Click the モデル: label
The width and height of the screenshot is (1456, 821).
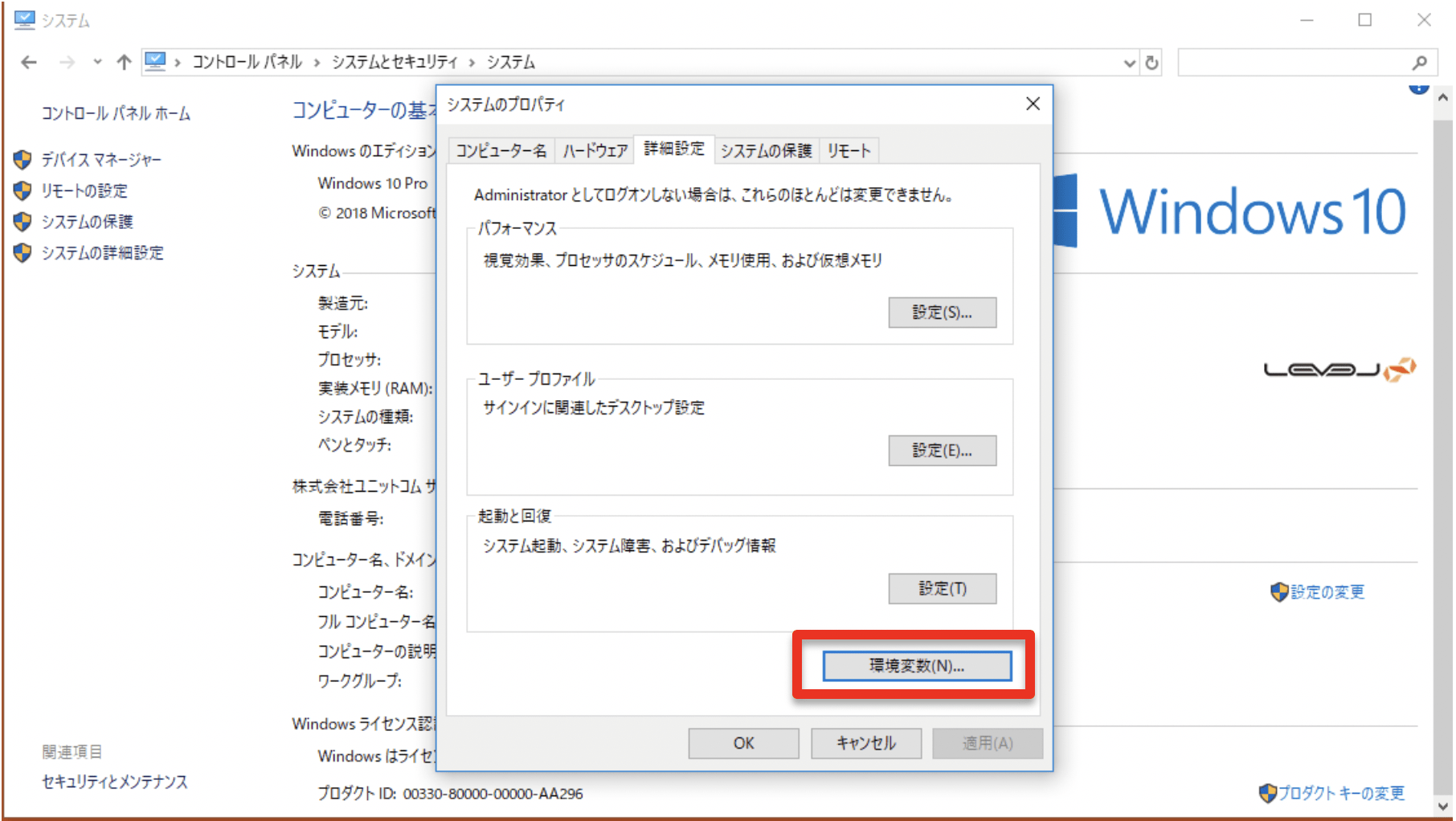[x=337, y=332]
